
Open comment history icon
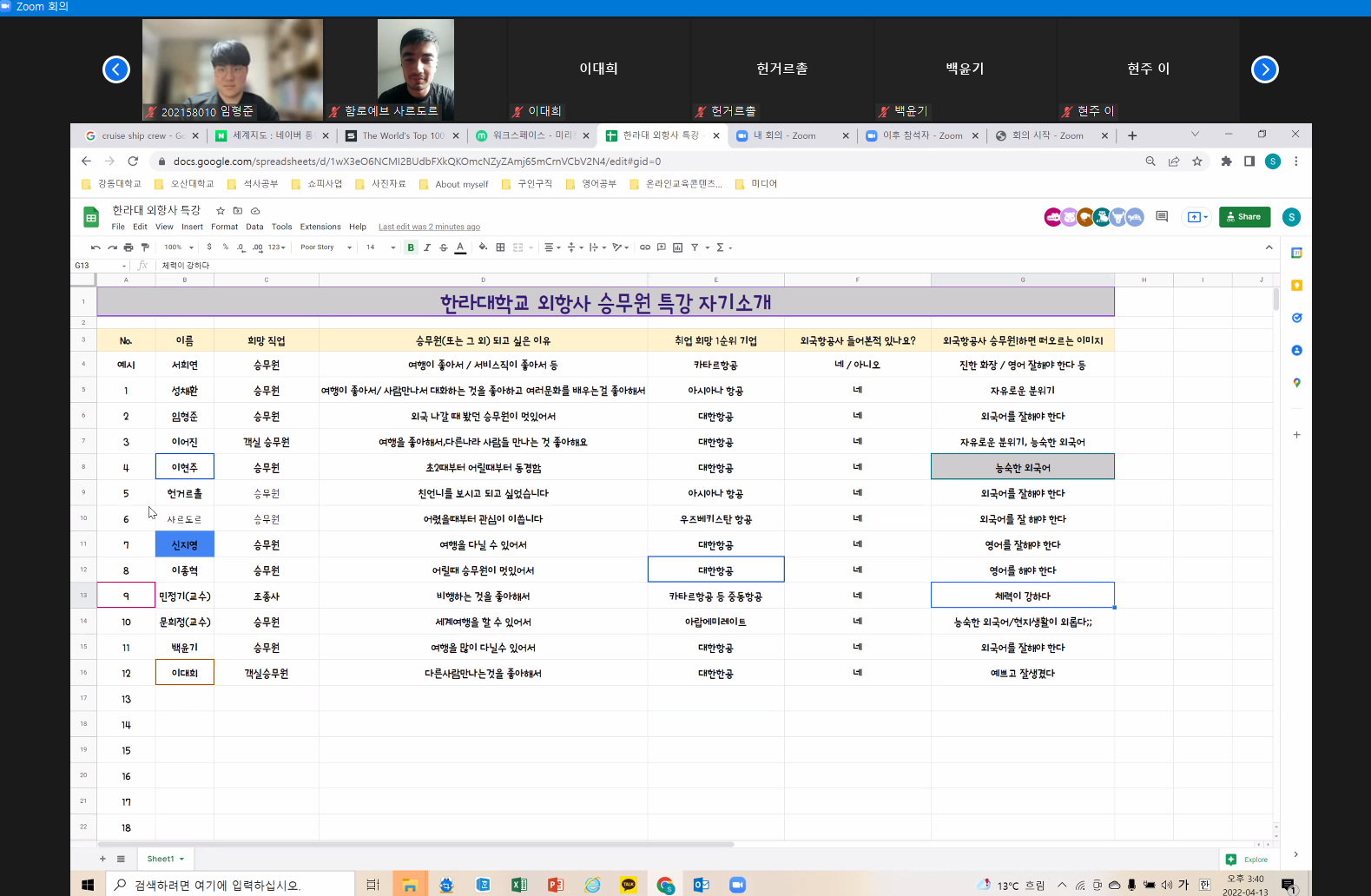[1162, 216]
